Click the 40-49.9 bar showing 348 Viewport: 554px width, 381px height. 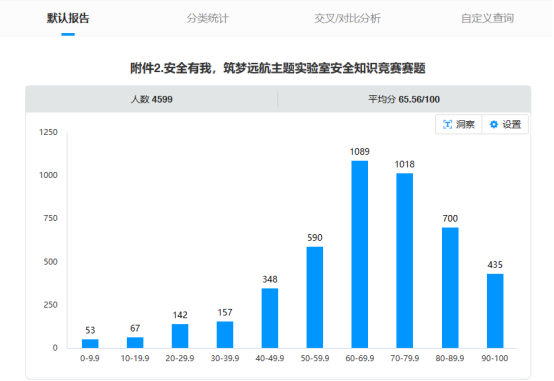coord(270,318)
